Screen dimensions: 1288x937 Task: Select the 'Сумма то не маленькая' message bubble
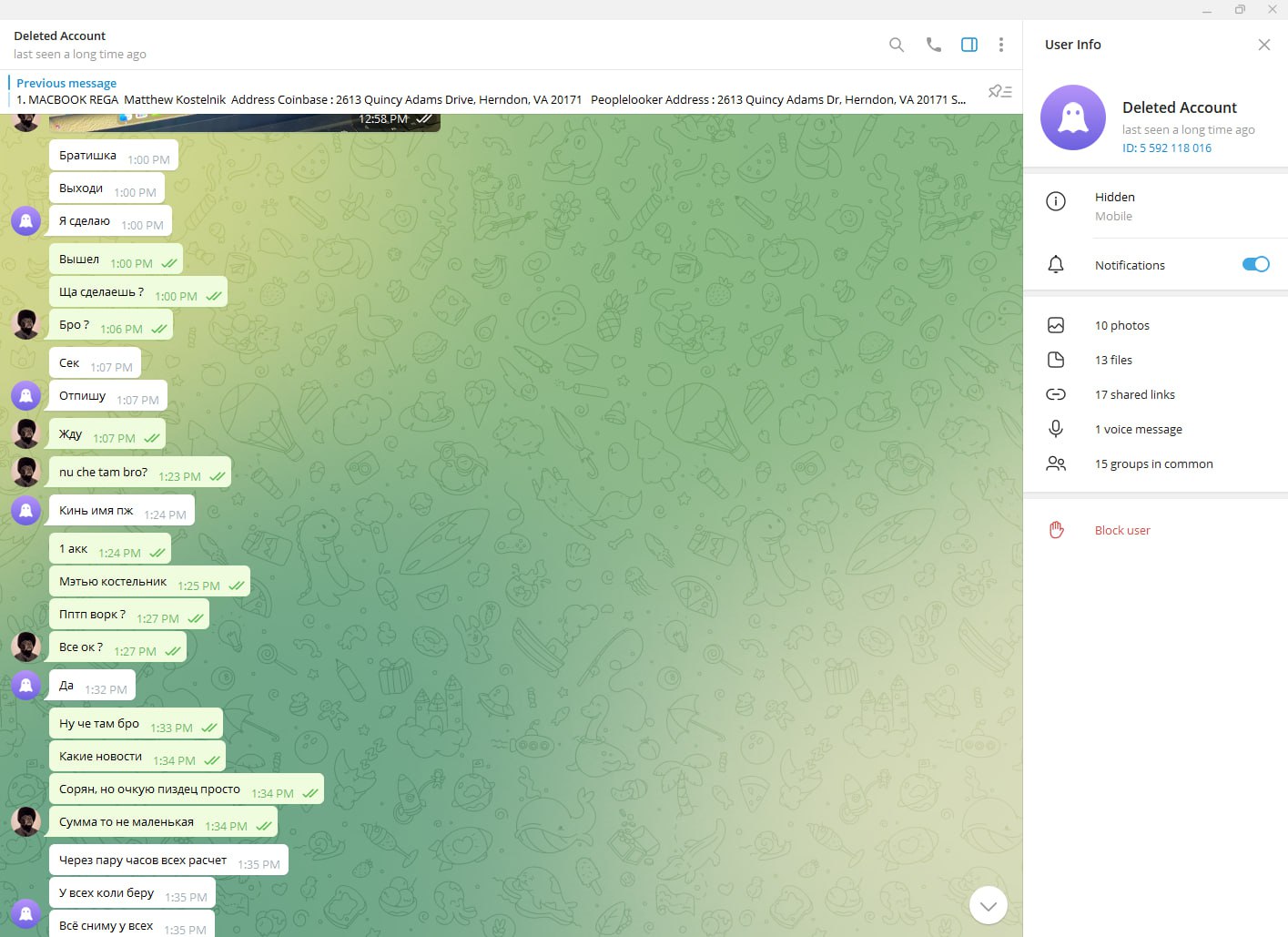click(x=163, y=822)
